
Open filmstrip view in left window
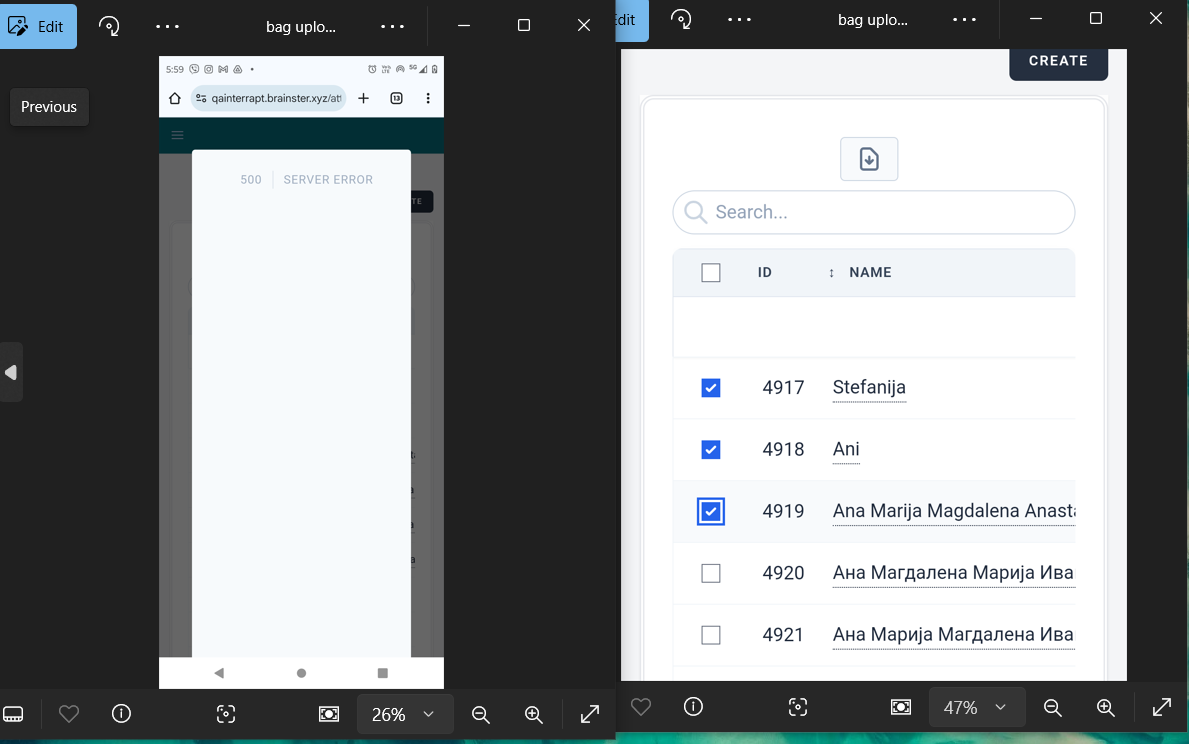click(13, 714)
